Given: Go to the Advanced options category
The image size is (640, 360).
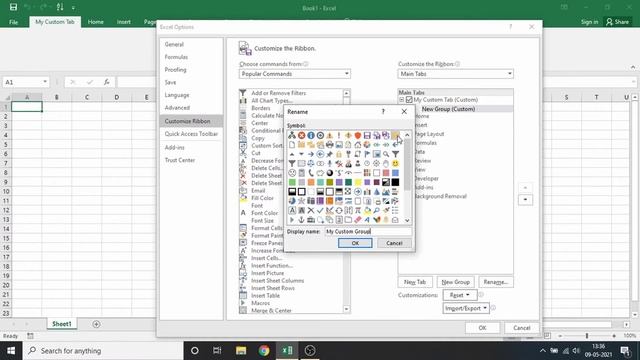Looking at the screenshot, I should pyautogui.click(x=177, y=108).
